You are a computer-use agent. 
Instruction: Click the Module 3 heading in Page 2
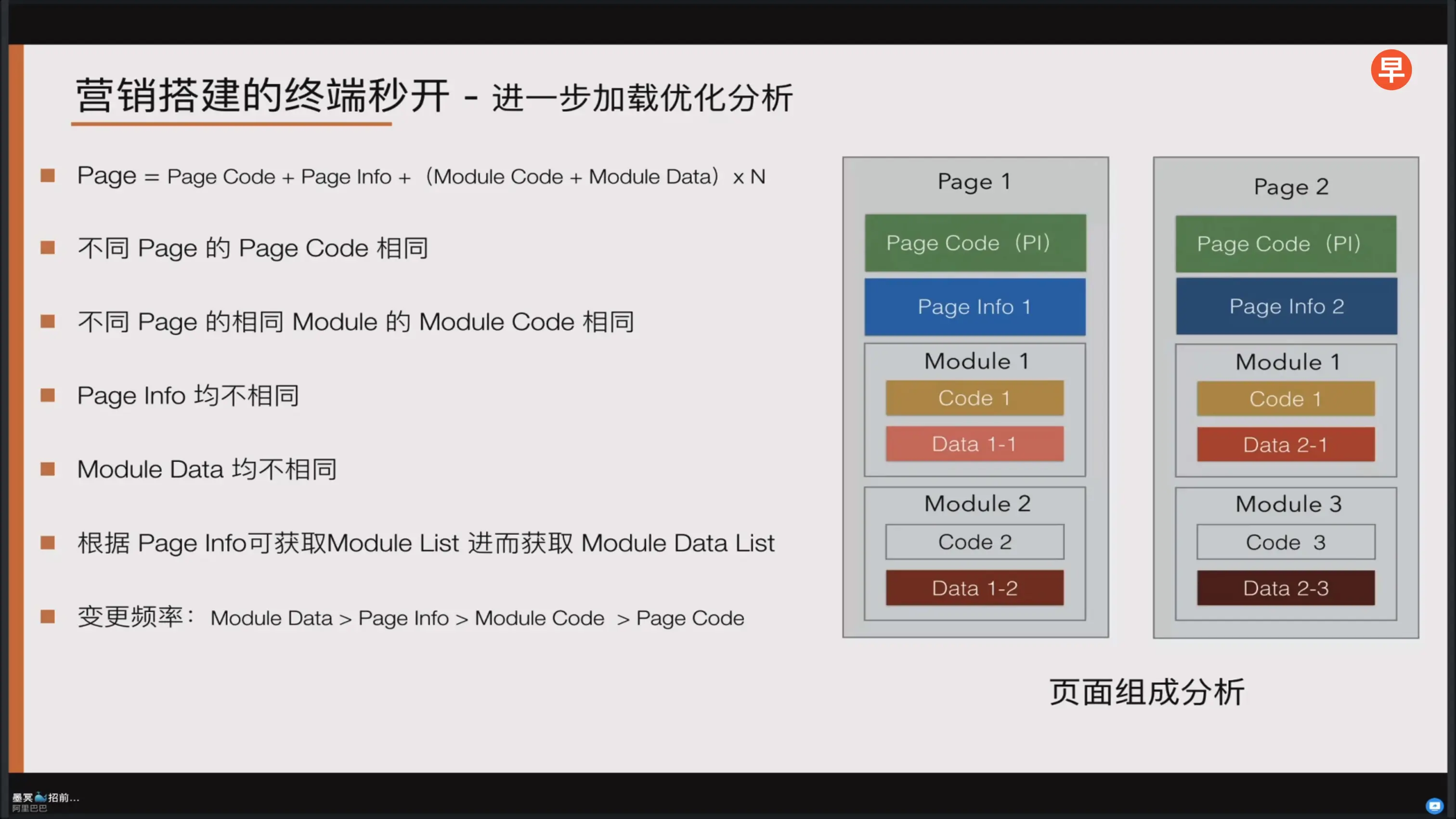tap(1288, 504)
